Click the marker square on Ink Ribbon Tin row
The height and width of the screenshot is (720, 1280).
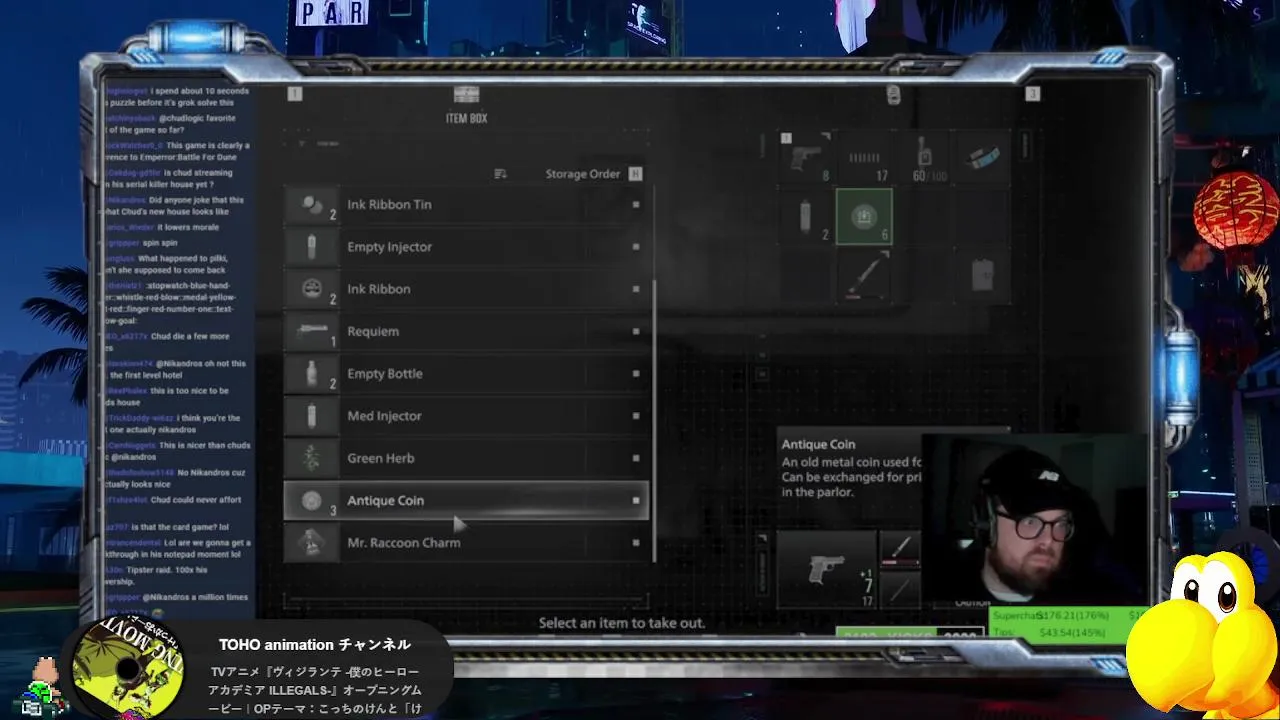pyautogui.click(x=636, y=204)
